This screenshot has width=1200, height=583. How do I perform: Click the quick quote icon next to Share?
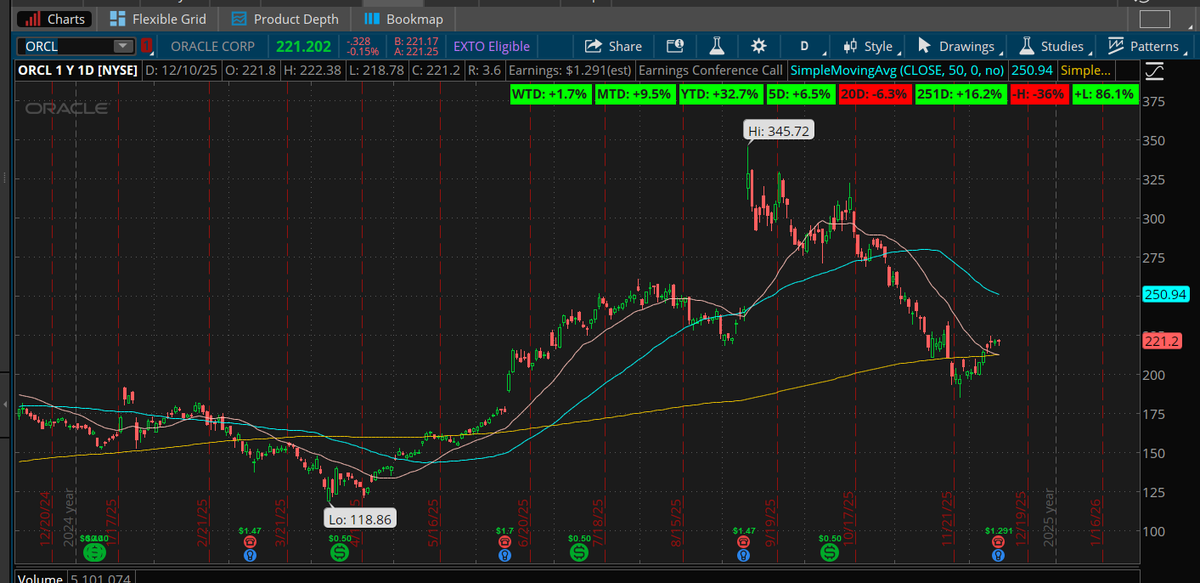tap(673, 46)
